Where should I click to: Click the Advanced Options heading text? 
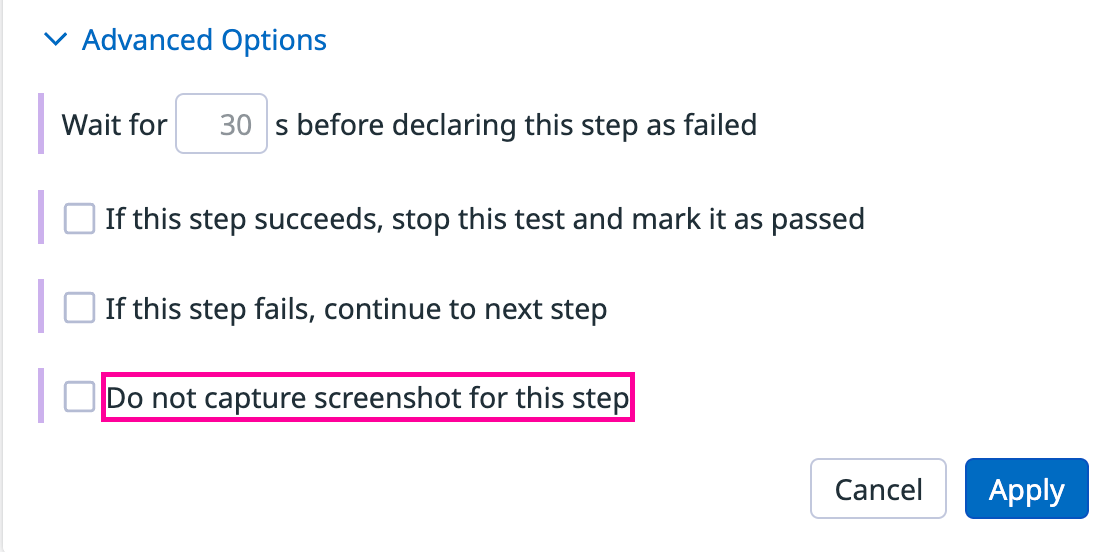tap(204, 40)
